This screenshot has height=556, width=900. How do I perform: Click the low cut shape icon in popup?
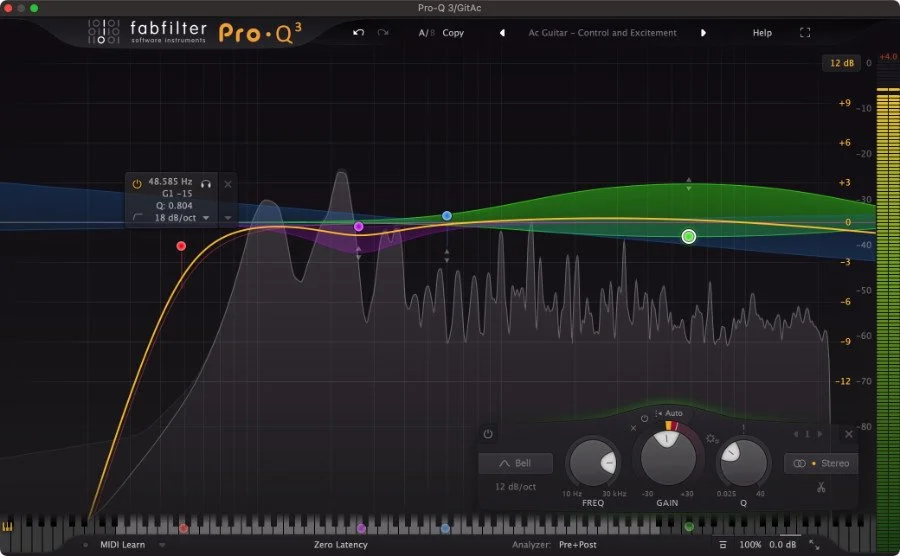point(138,217)
